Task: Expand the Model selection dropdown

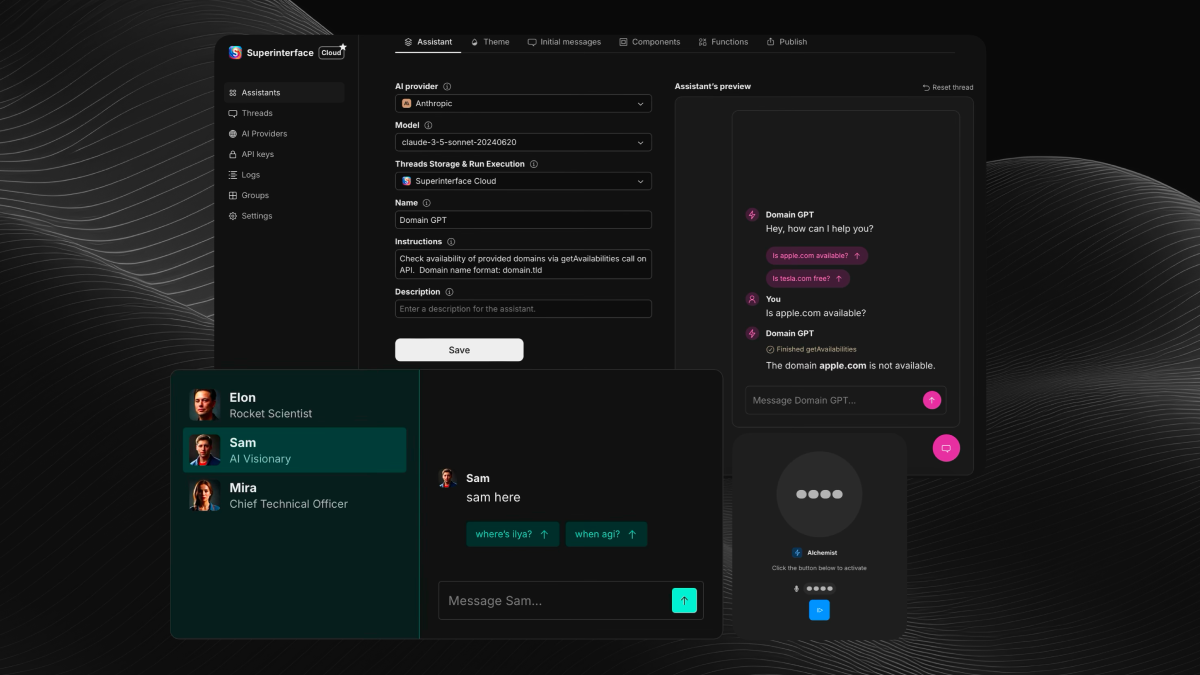Action: tap(523, 142)
